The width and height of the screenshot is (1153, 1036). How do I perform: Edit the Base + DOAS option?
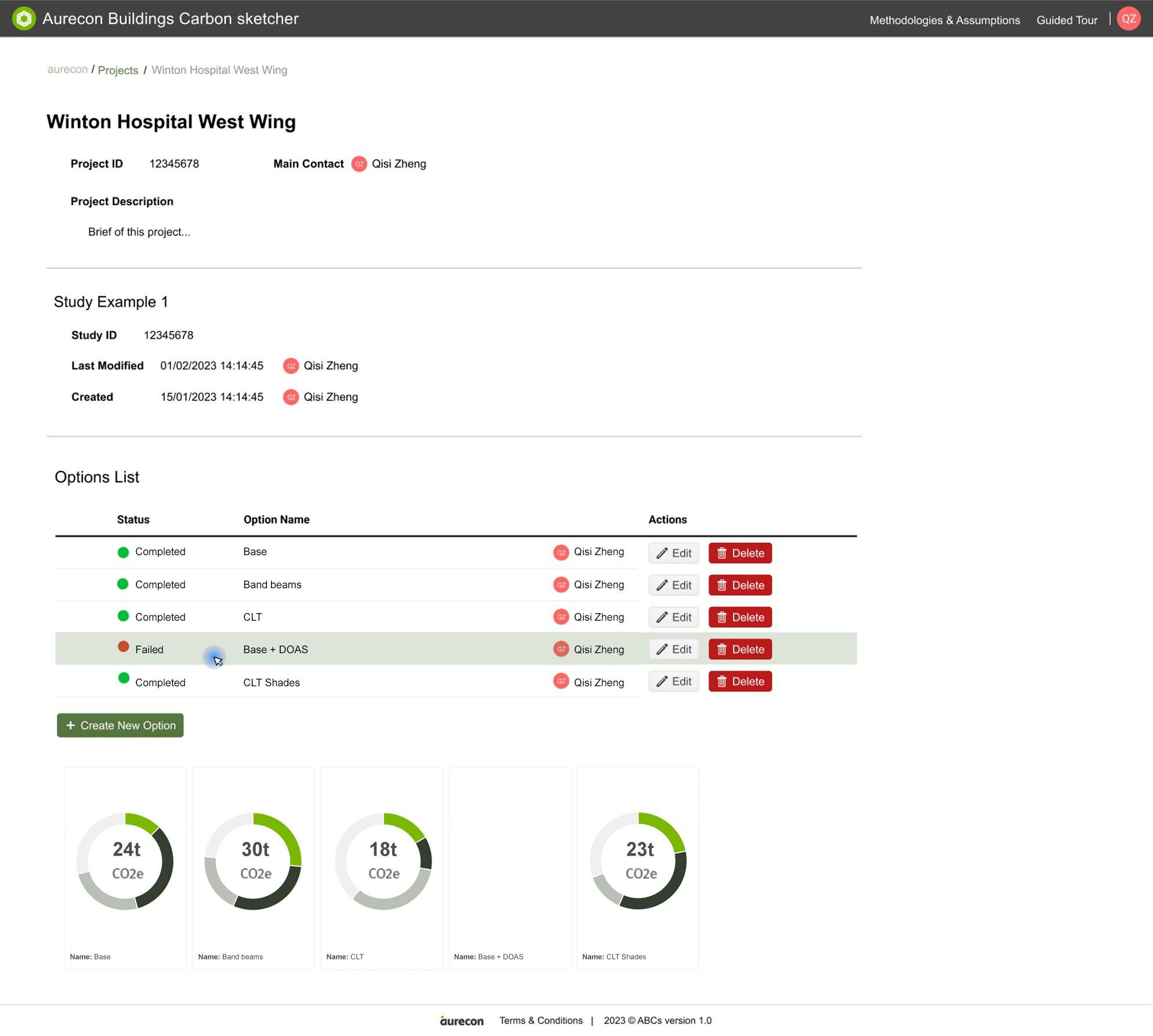673,650
